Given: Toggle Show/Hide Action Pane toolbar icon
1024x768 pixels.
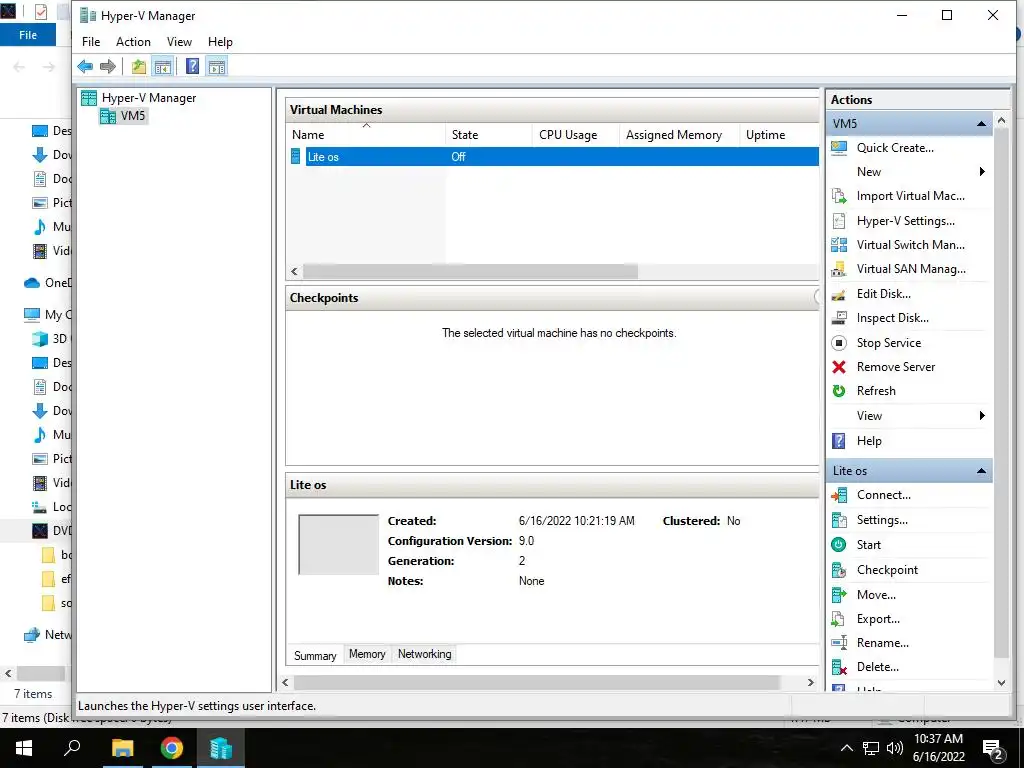Looking at the screenshot, I should 217,66.
